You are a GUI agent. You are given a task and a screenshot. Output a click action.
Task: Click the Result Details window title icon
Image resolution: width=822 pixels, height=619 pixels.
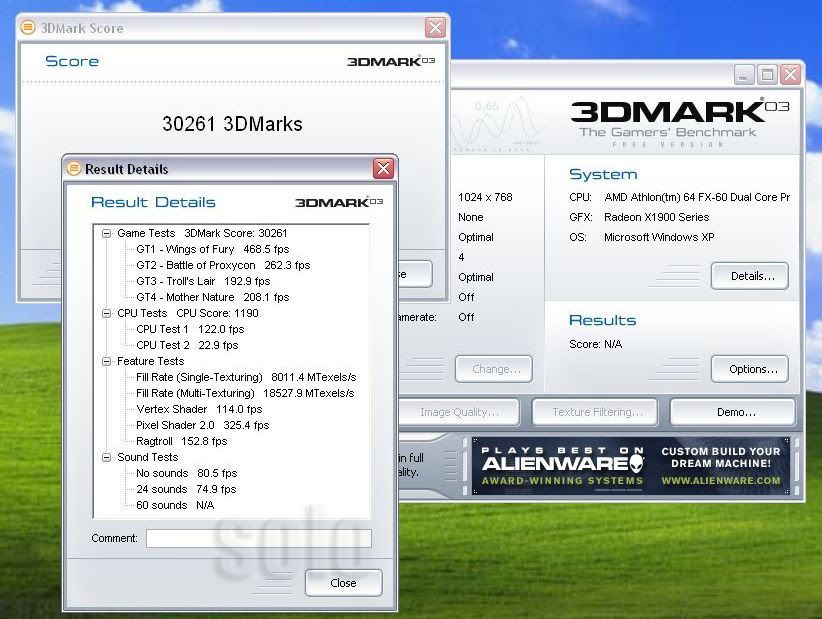click(x=73, y=168)
